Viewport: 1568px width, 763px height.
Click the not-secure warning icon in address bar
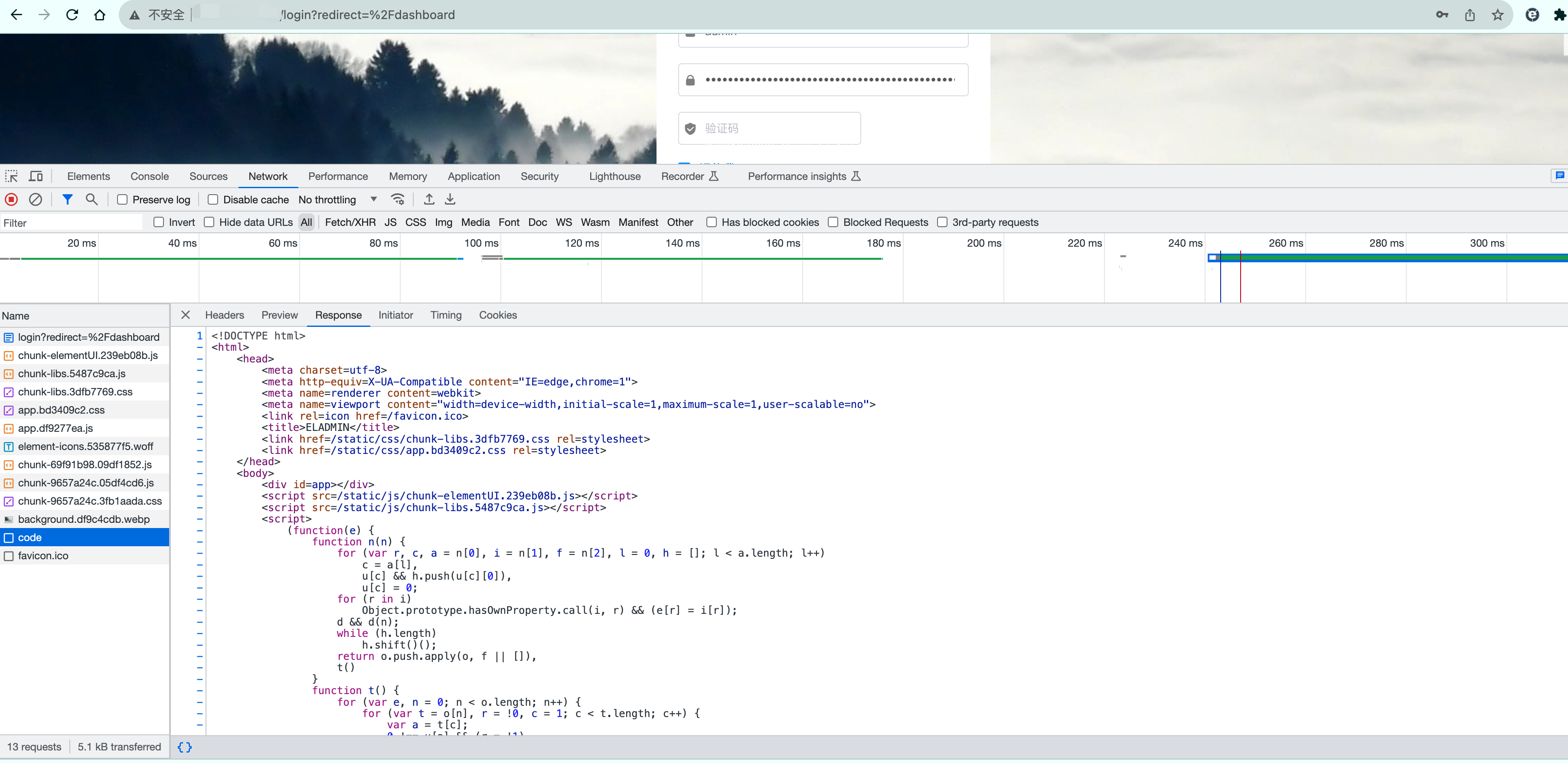134,15
